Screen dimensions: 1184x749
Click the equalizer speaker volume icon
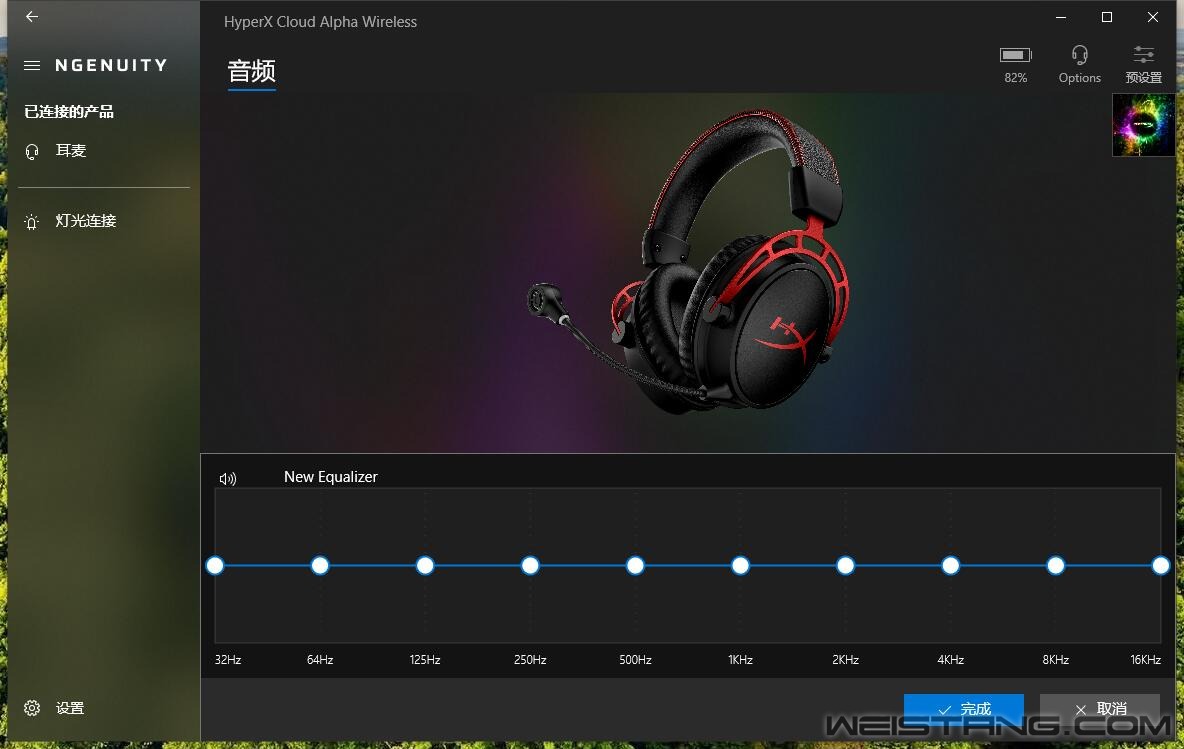(228, 478)
